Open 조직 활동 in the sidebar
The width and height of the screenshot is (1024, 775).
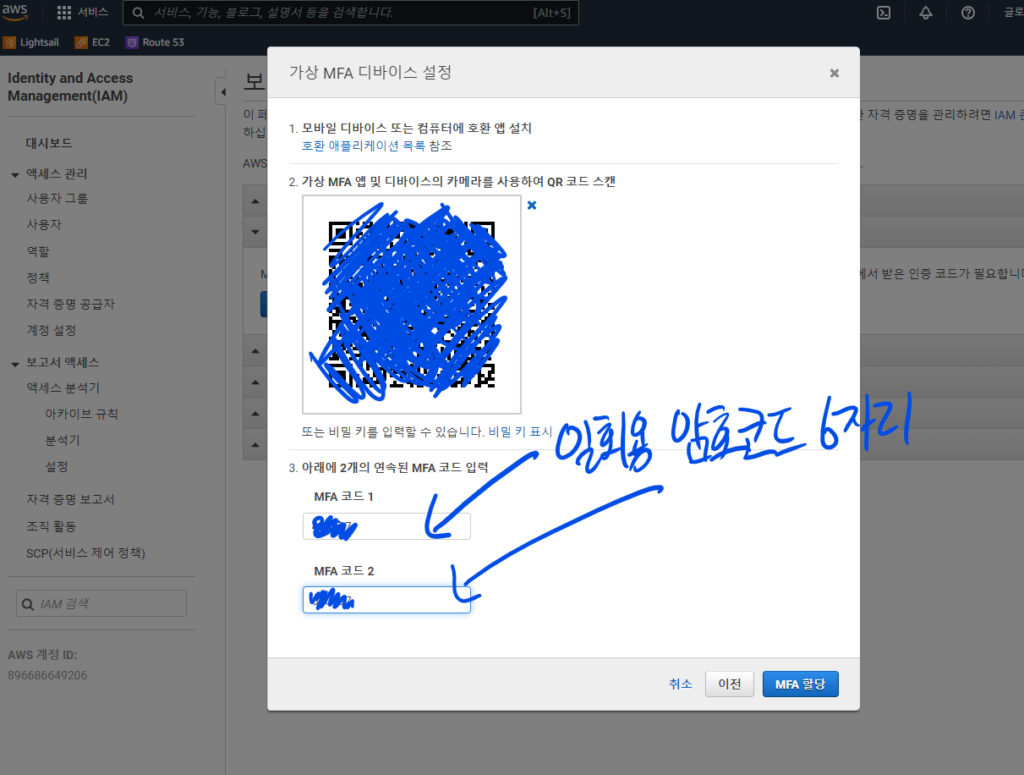pyautogui.click(x=51, y=526)
